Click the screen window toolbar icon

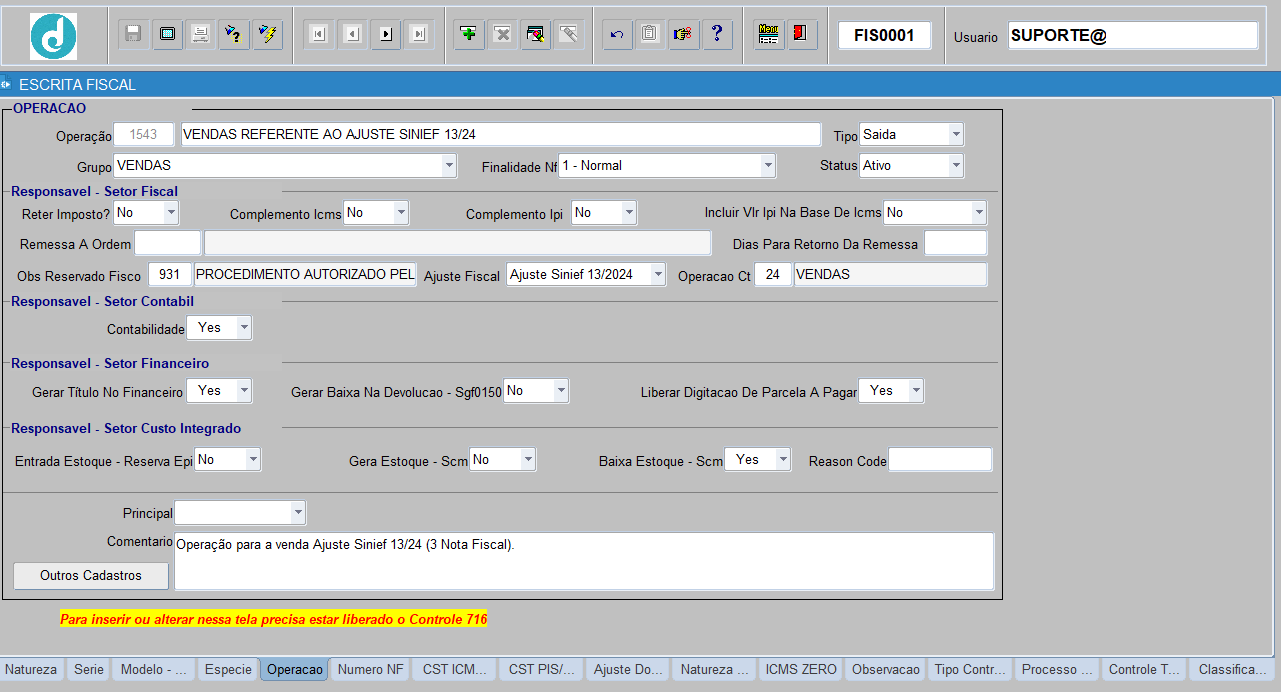coord(167,34)
